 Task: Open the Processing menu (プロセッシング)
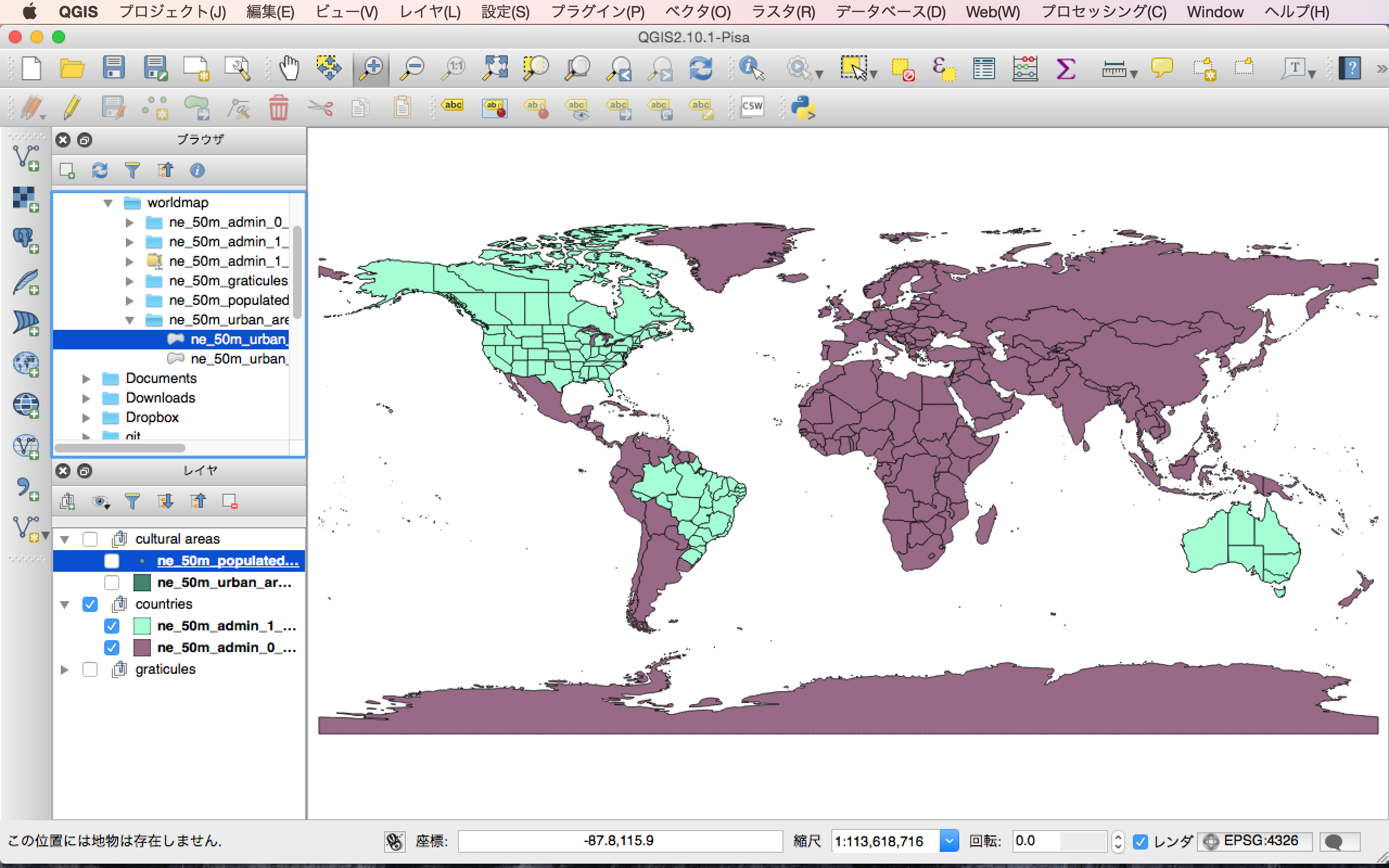(1103, 12)
